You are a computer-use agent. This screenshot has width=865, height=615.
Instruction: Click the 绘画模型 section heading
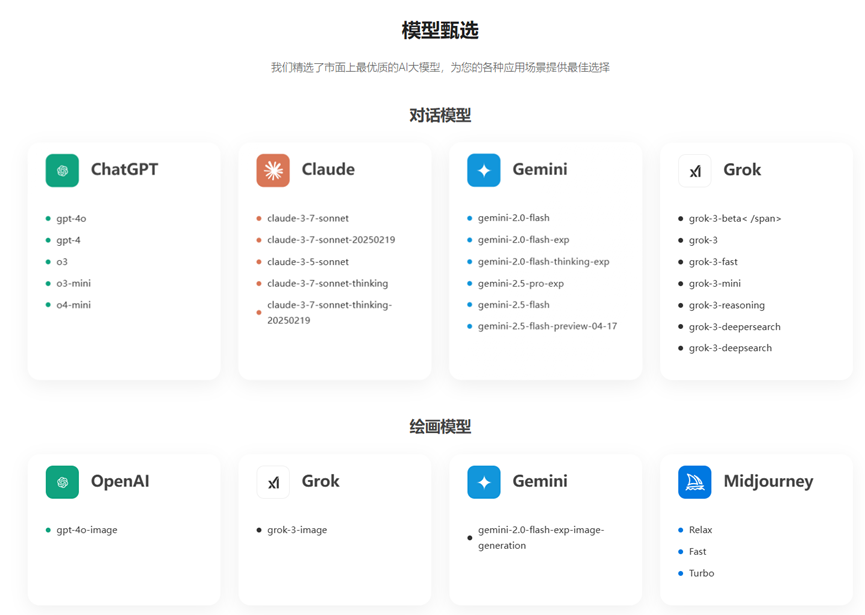[x=440, y=426]
